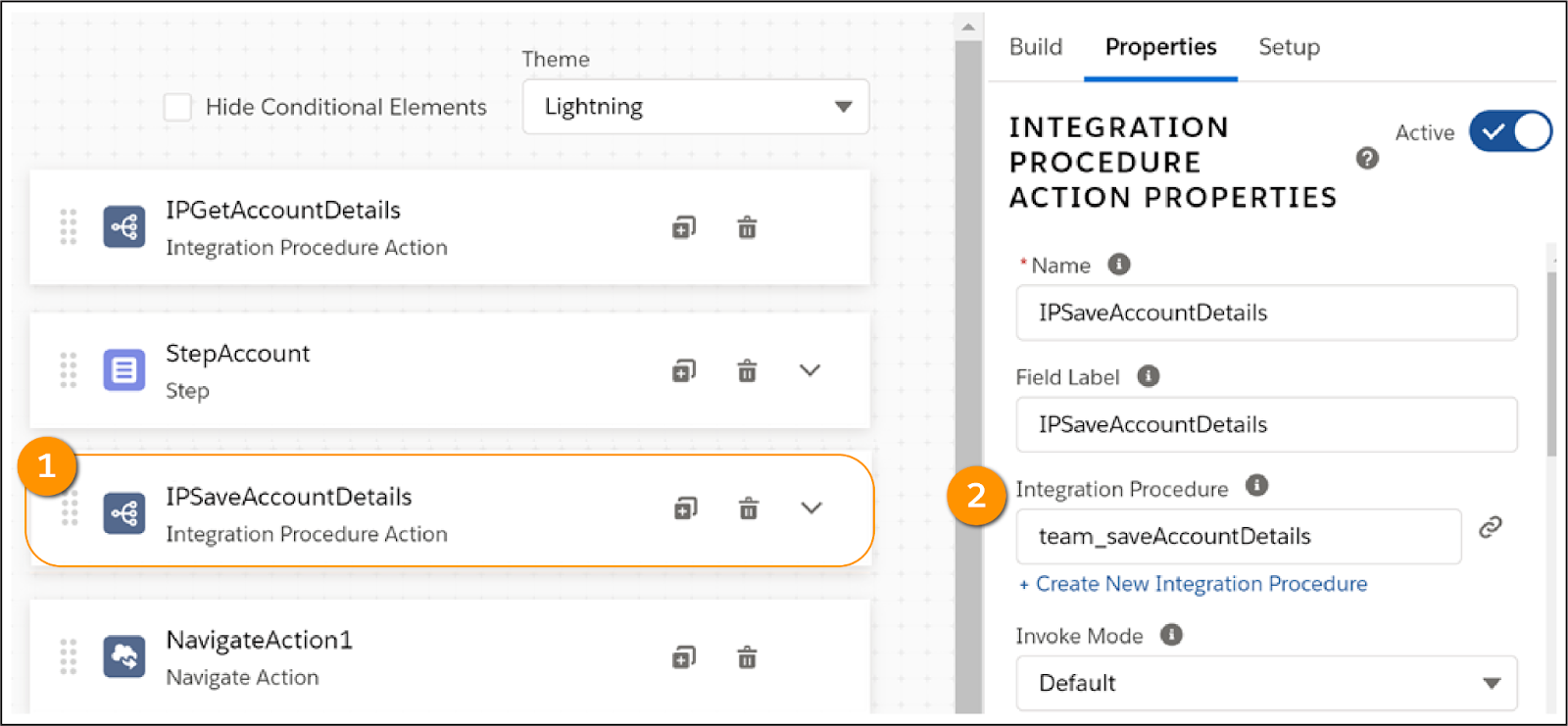Click the canvas vertical scrollbar up arrow
The height and width of the screenshot is (726, 1568).
click(x=968, y=26)
